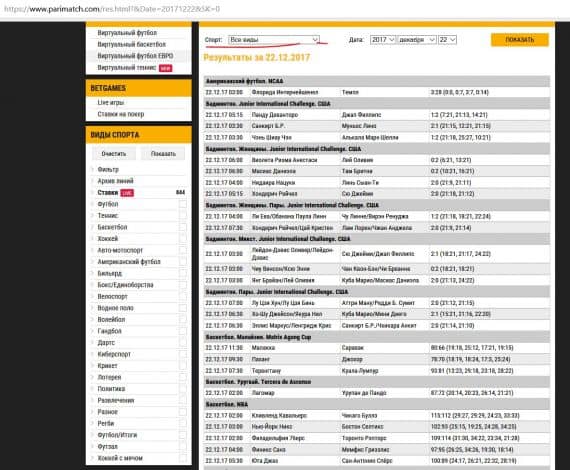Open the day 22 dropdown
This screenshot has width=570, height=470.
click(x=447, y=40)
